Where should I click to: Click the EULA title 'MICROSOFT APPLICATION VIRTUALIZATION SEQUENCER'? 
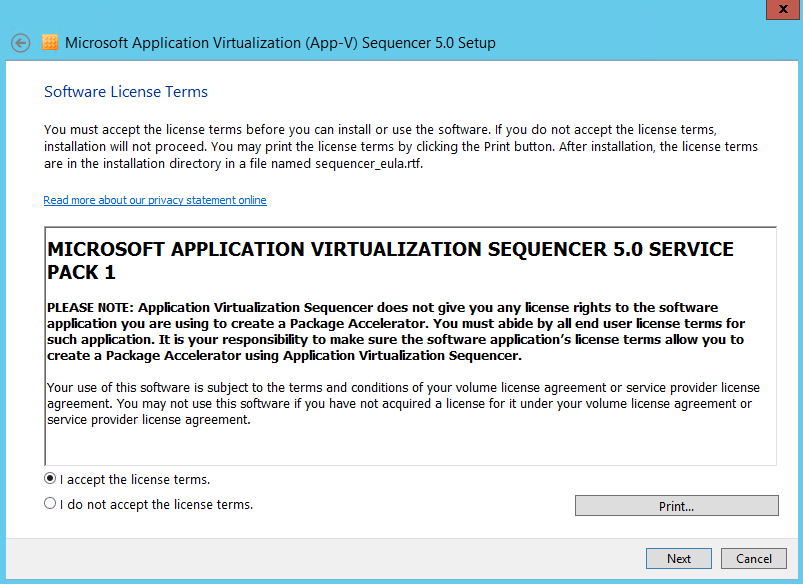[x=391, y=260]
